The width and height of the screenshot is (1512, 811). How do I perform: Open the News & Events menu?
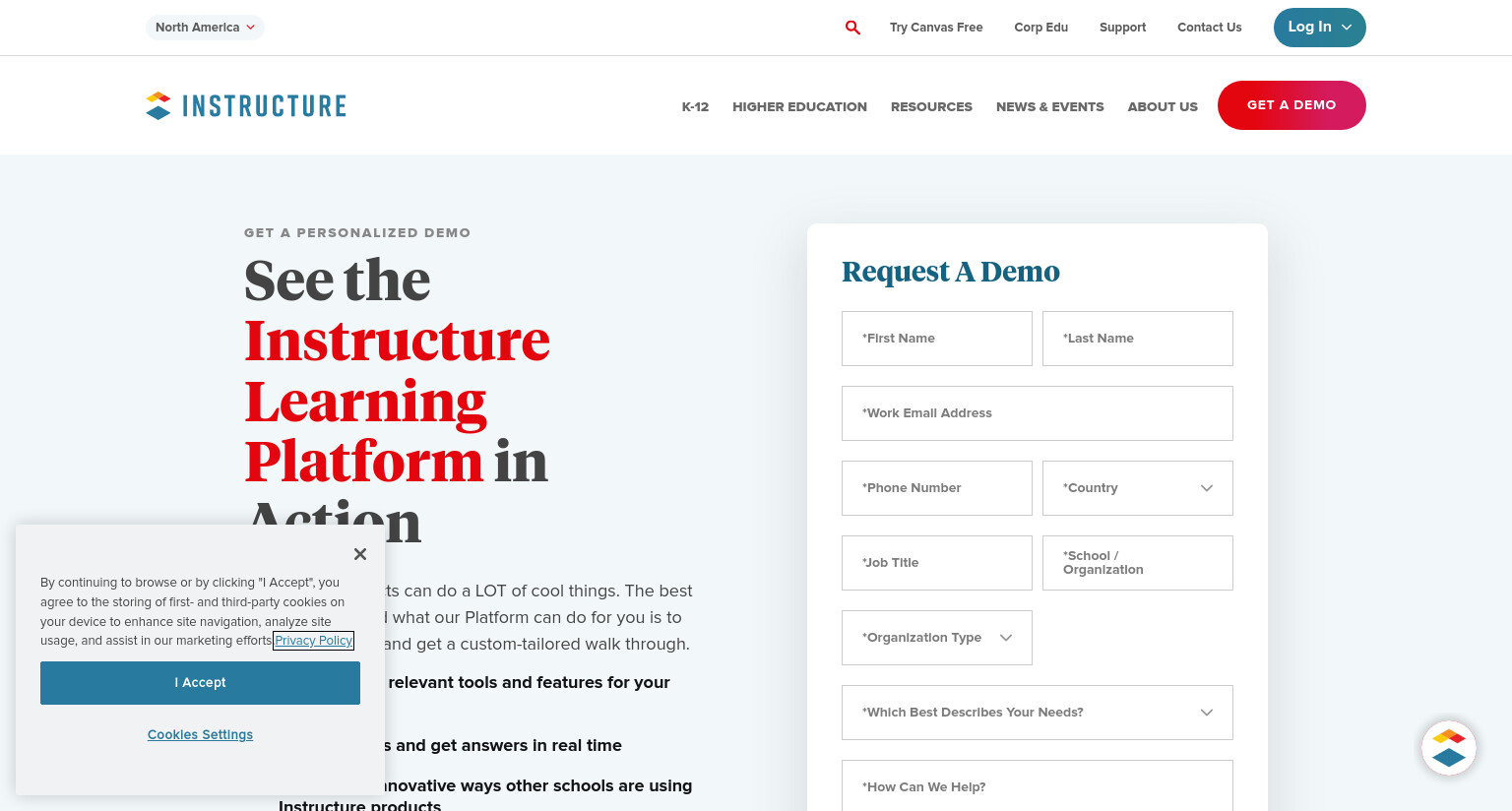1049,106
